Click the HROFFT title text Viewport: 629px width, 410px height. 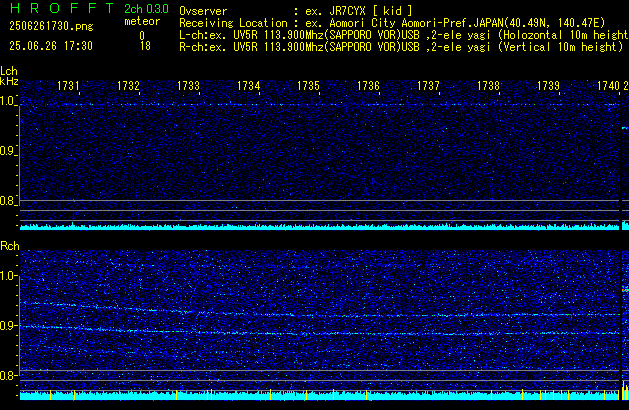point(62,8)
